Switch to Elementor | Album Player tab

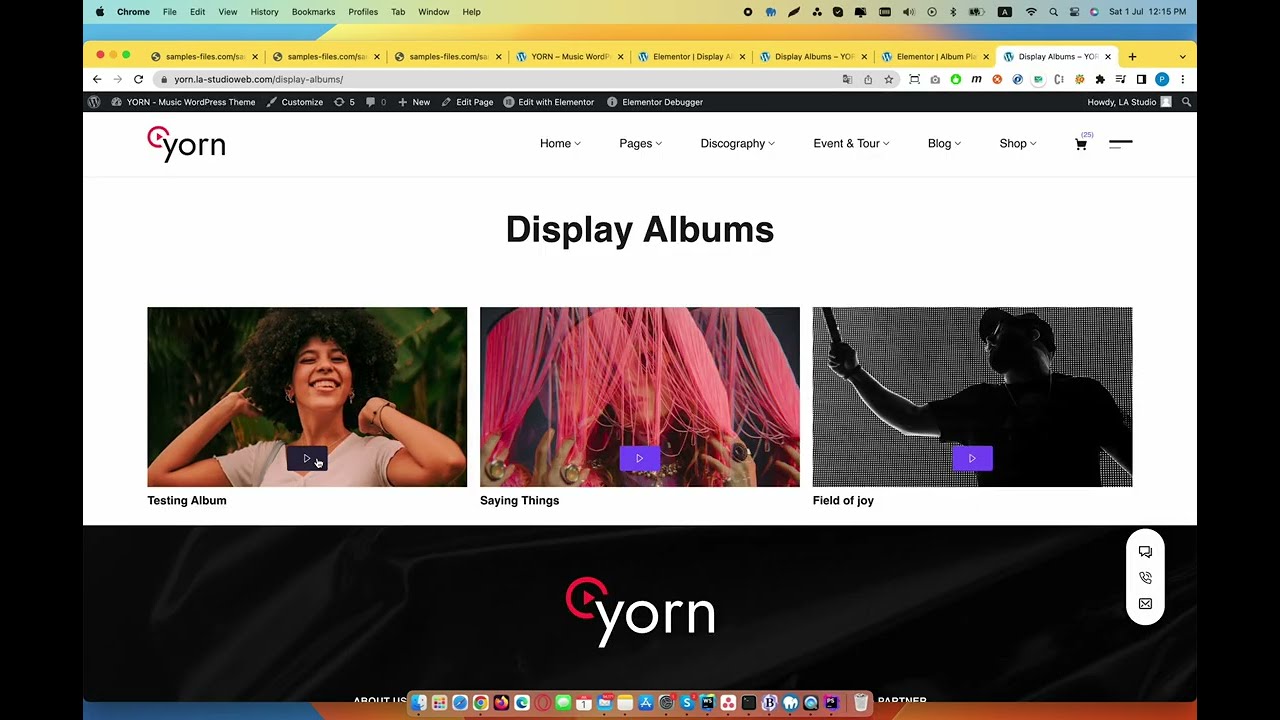coord(935,57)
